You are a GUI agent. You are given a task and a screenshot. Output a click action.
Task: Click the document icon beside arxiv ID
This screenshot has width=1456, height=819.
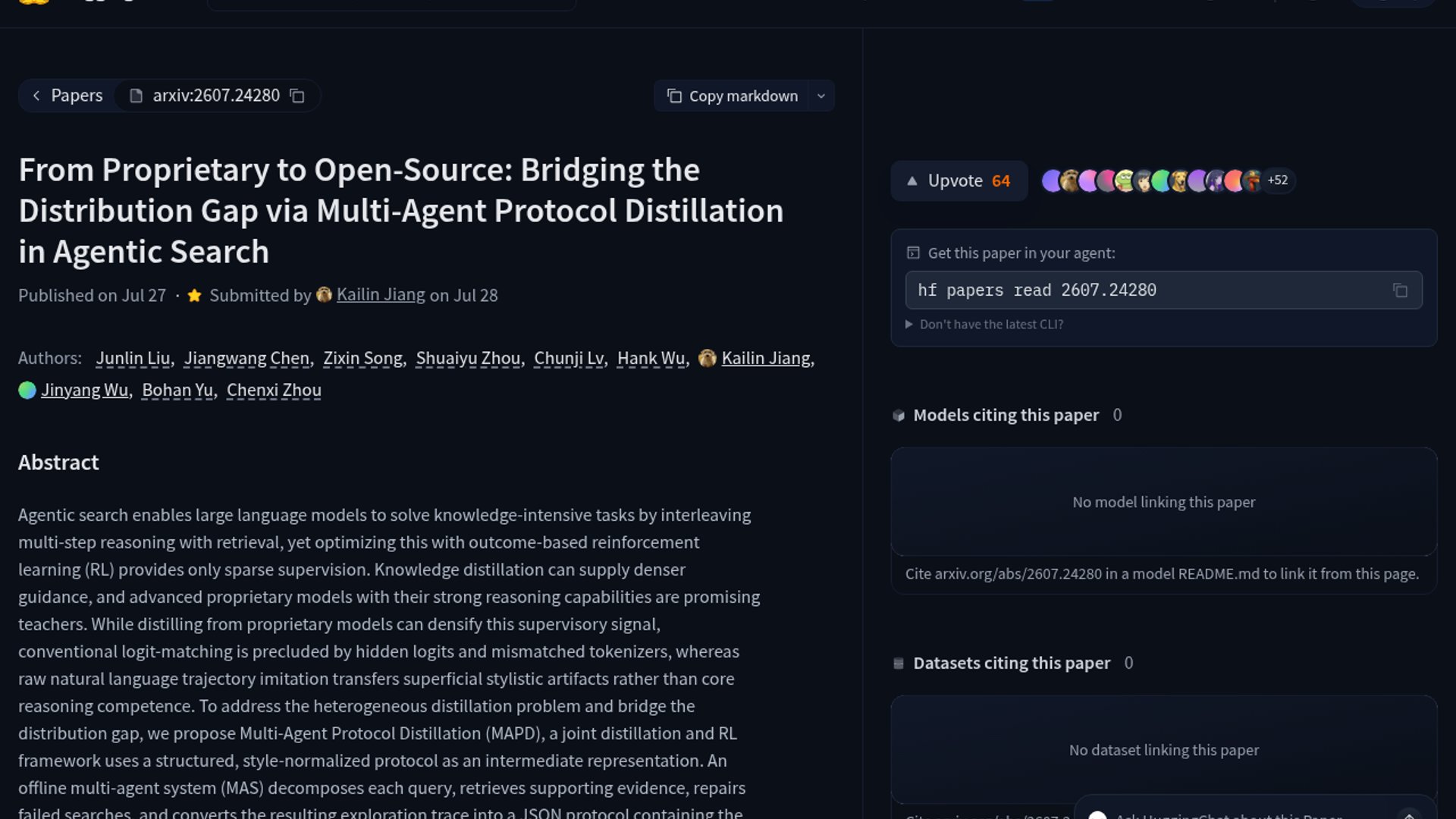click(136, 96)
